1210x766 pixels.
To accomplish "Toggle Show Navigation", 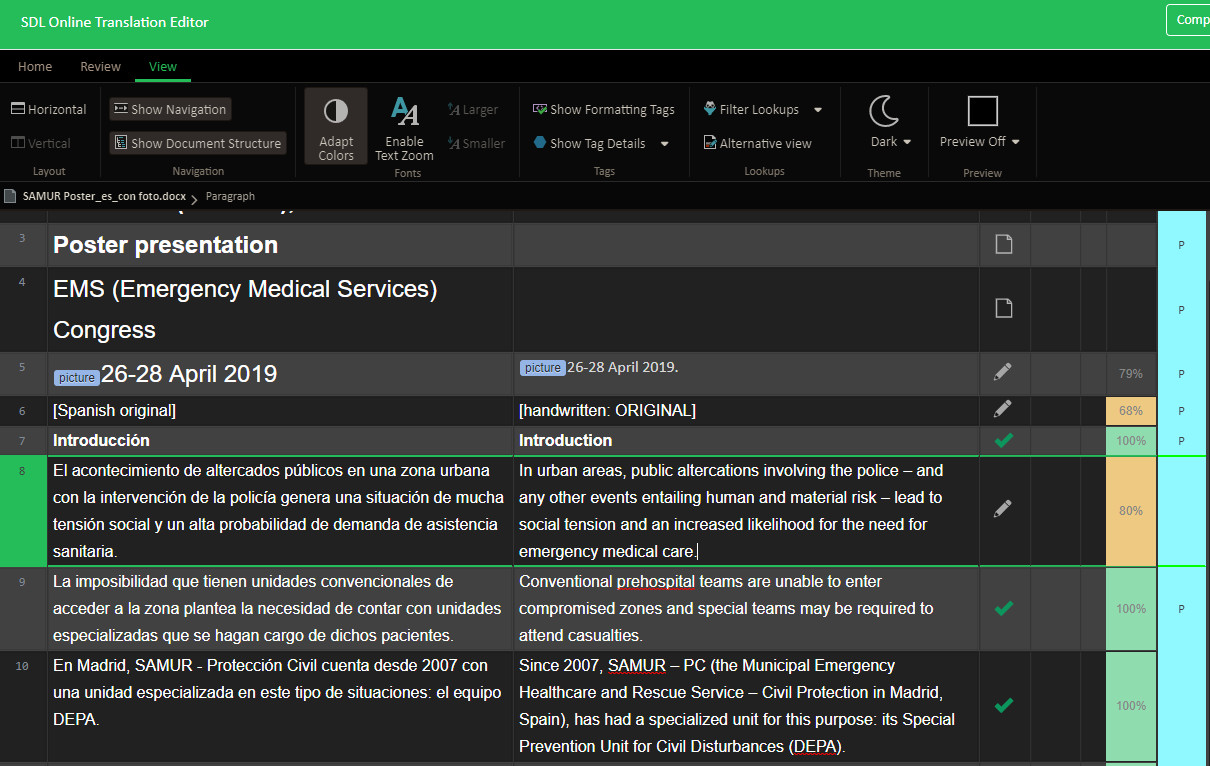I will tap(169, 109).
